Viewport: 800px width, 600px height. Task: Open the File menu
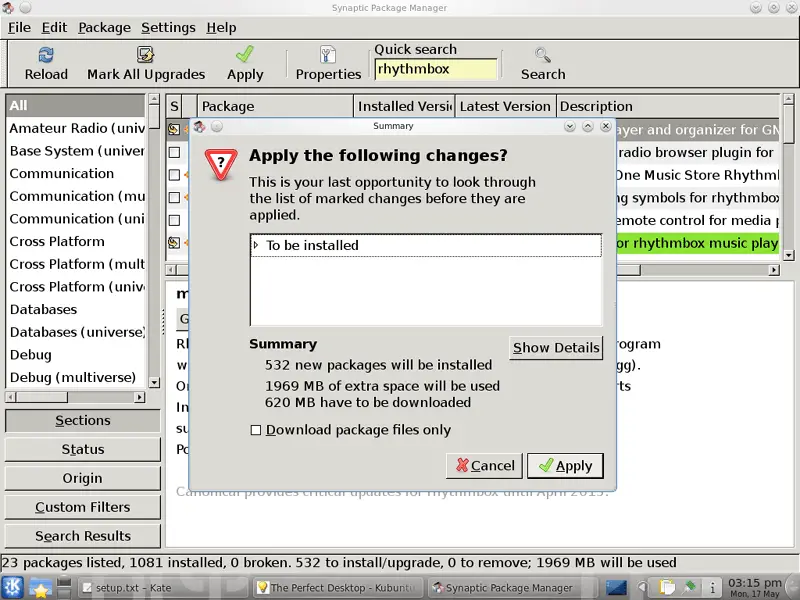pyautogui.click(x=19, y=28)
